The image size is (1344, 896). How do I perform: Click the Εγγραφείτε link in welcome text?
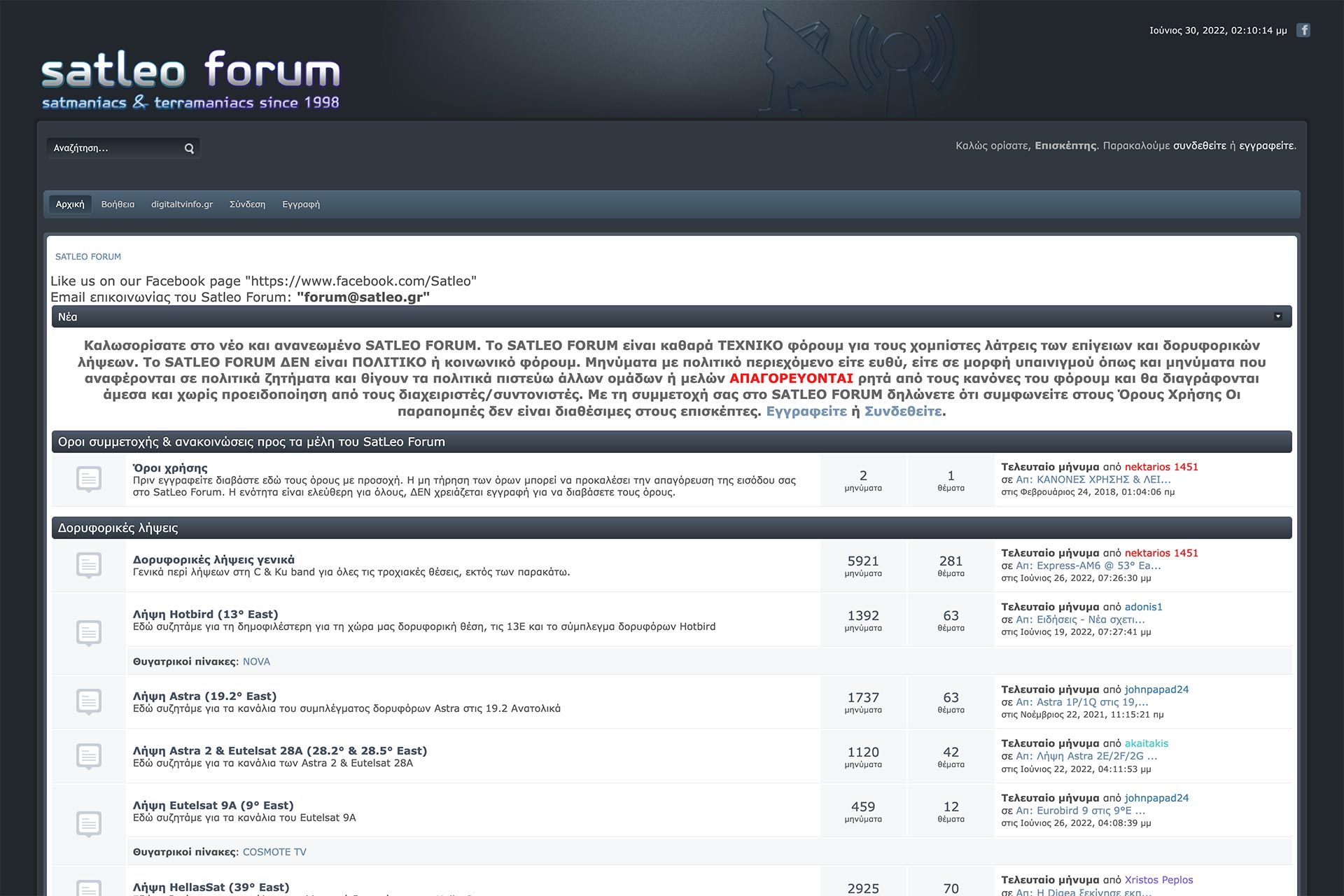806,412
